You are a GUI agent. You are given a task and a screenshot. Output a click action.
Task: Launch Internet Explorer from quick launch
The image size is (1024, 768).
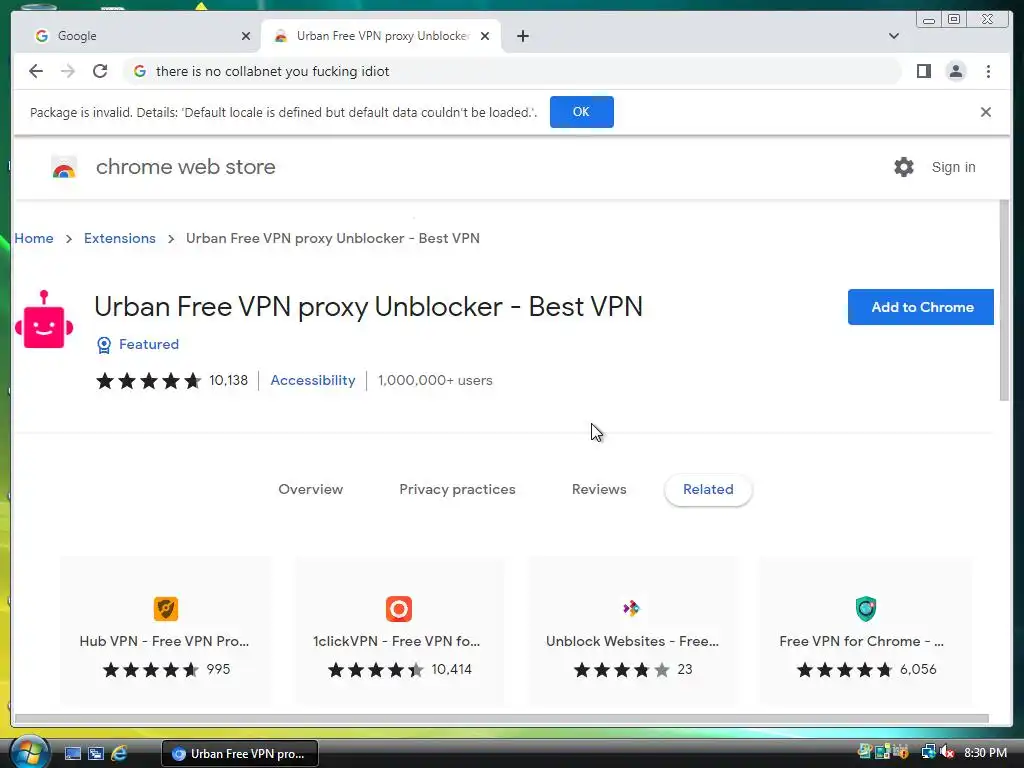tap(119, 754)
